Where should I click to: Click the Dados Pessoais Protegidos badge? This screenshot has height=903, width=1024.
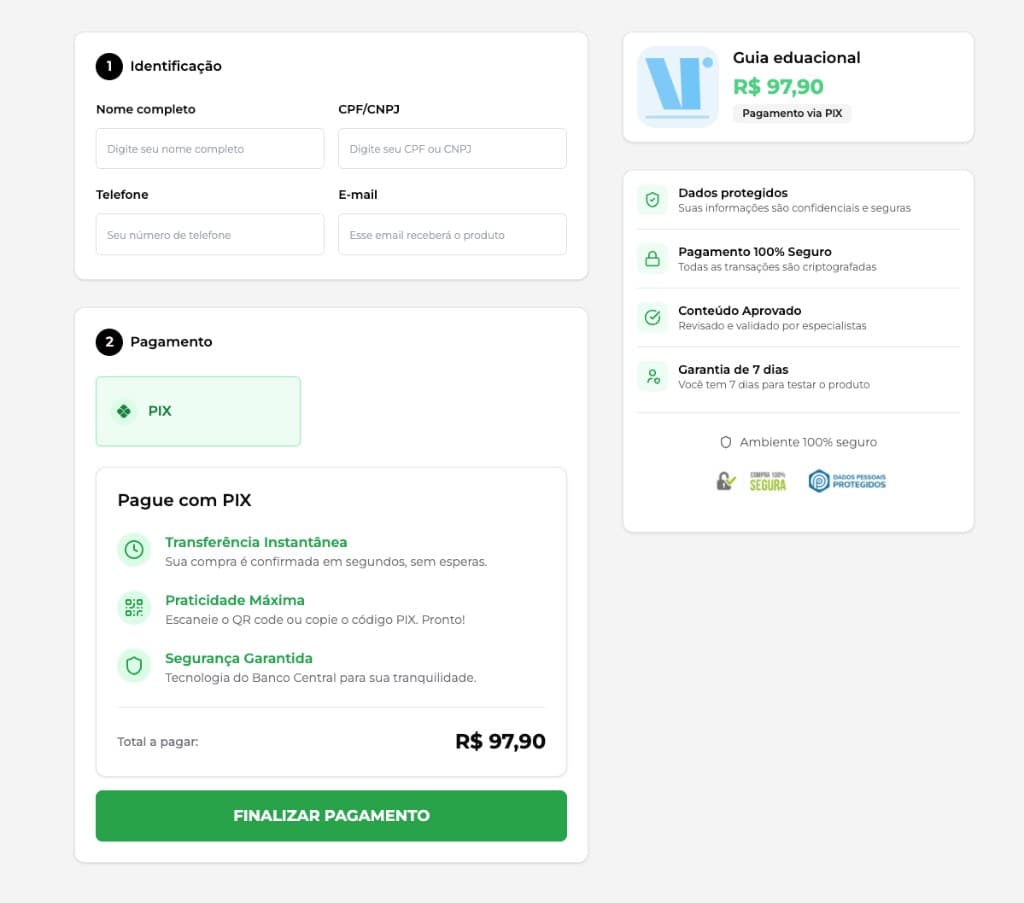pos(847,481)
